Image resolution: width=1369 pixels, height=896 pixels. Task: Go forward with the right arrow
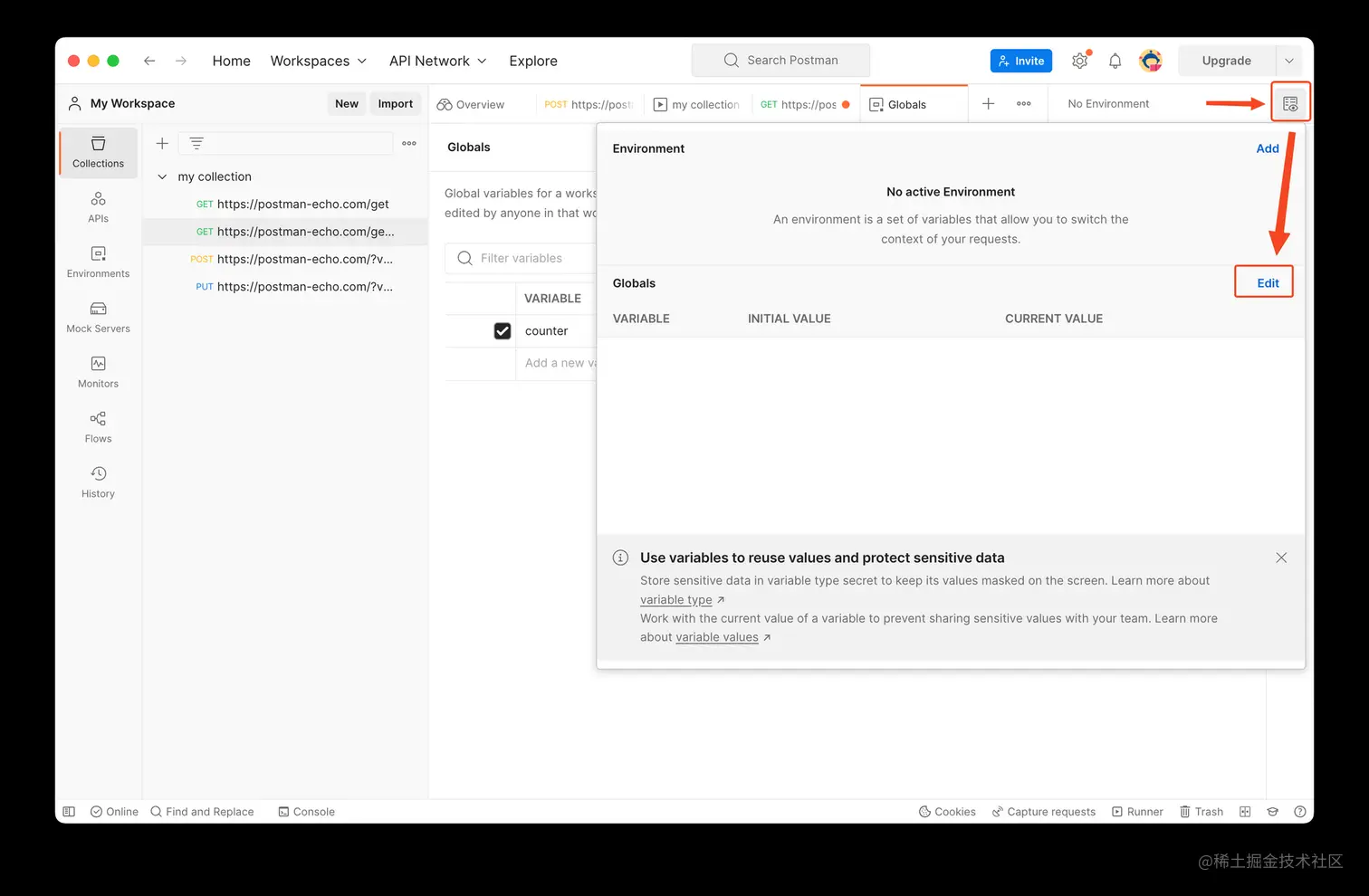point(181,61)
